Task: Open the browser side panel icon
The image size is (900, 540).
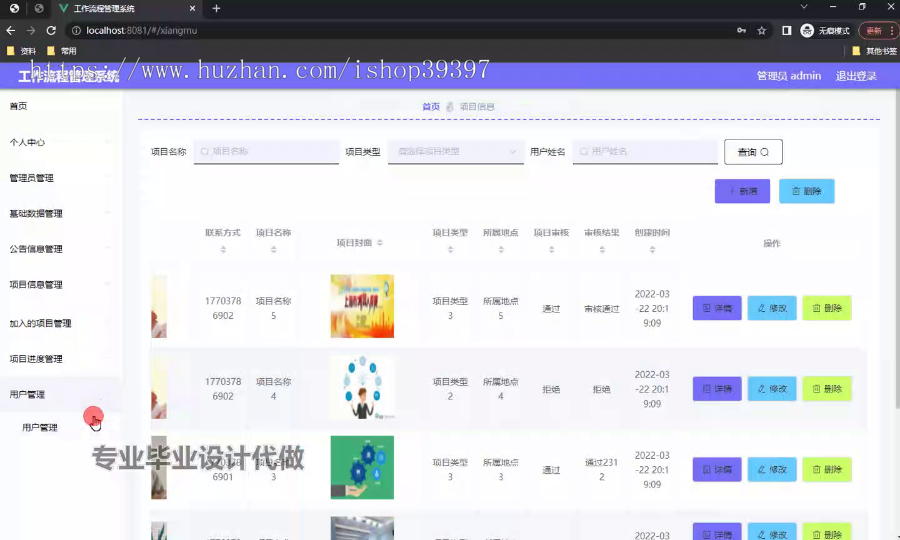Action: [787, 30]
